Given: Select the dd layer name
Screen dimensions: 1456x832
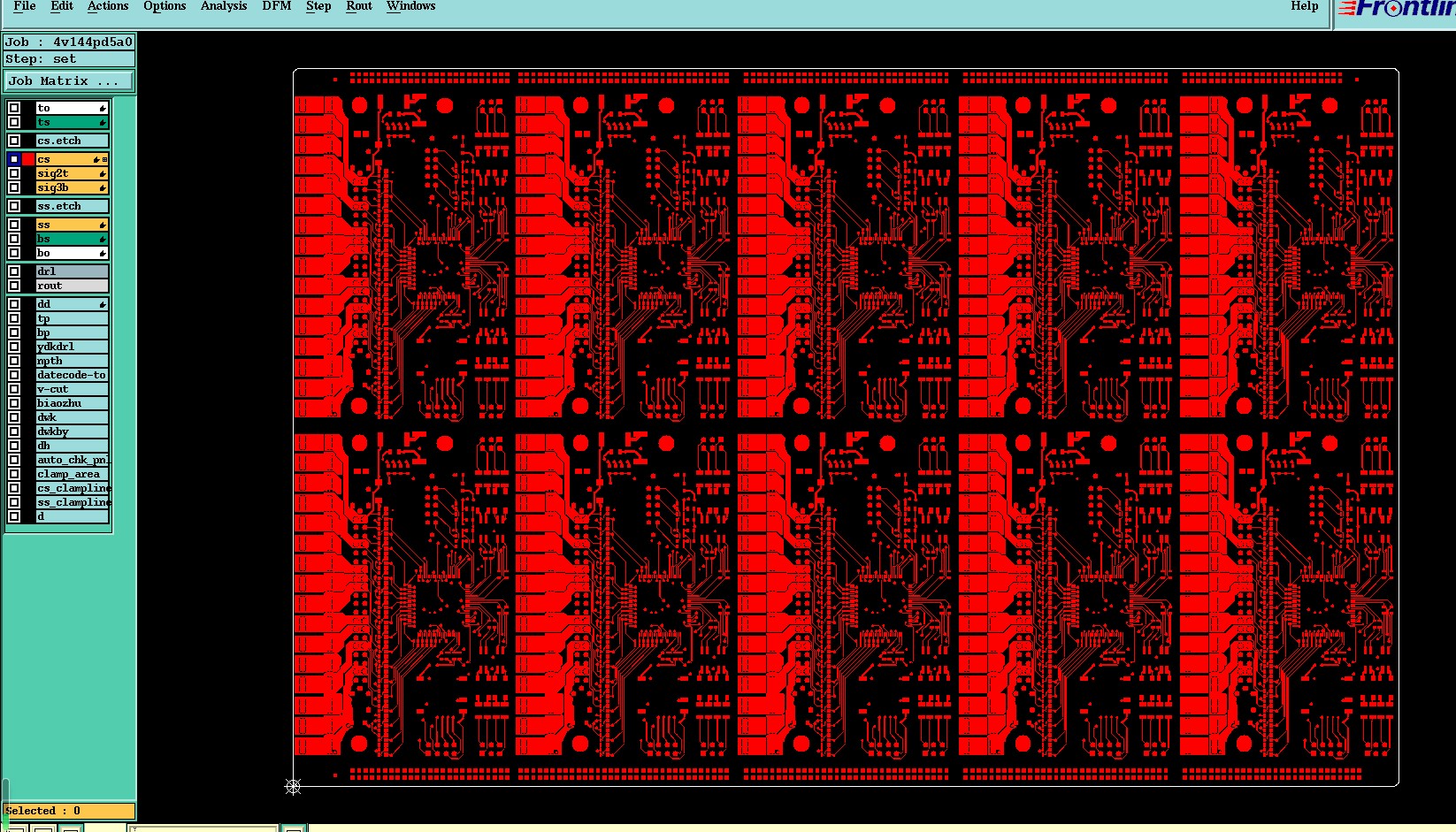Looking at the screenshot, I should pyautogui.click(x=72, y=304).
